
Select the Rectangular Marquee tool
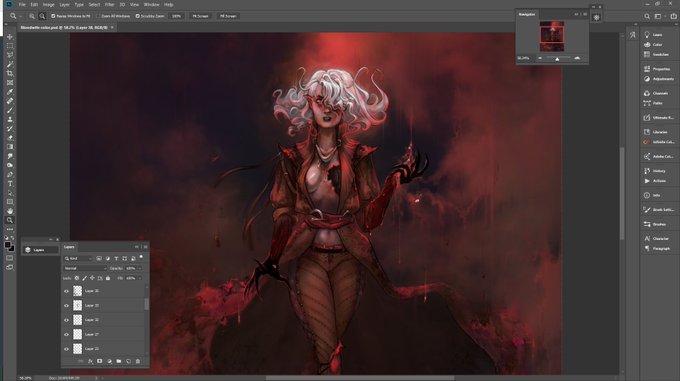10,46
